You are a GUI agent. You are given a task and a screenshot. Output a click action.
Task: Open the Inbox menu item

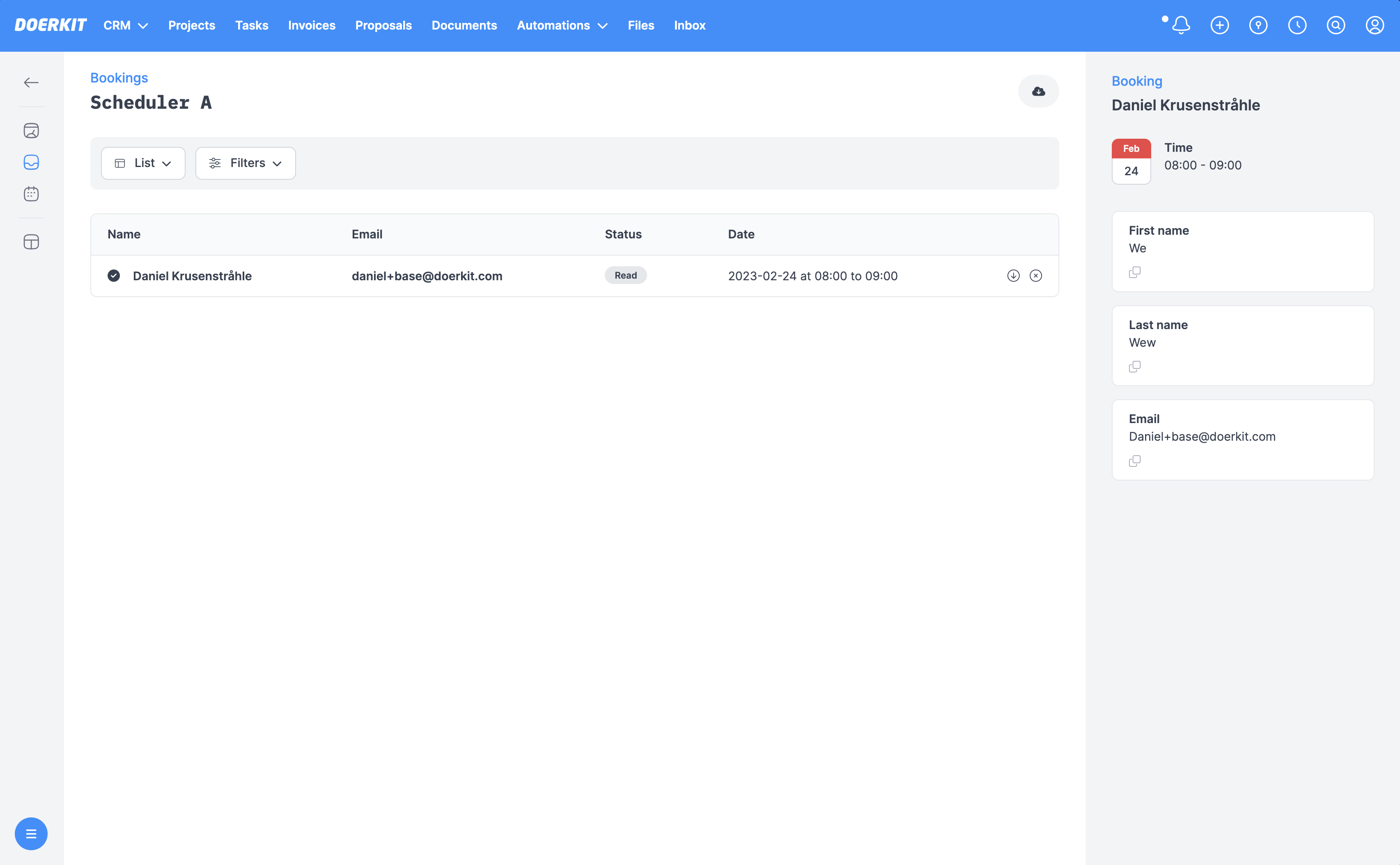(689, 25)
